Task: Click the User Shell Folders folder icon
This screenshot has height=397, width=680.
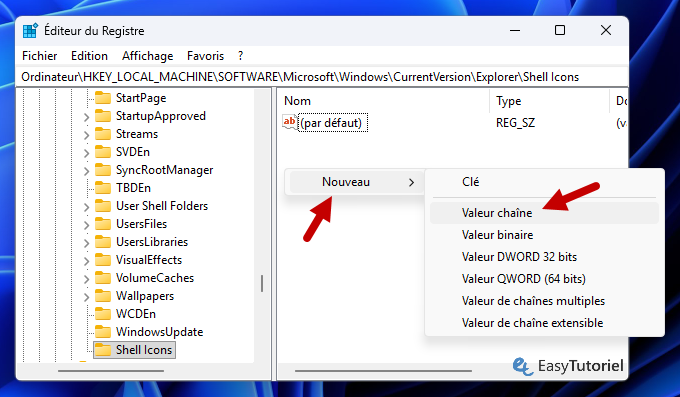Action: pos(103,206)
